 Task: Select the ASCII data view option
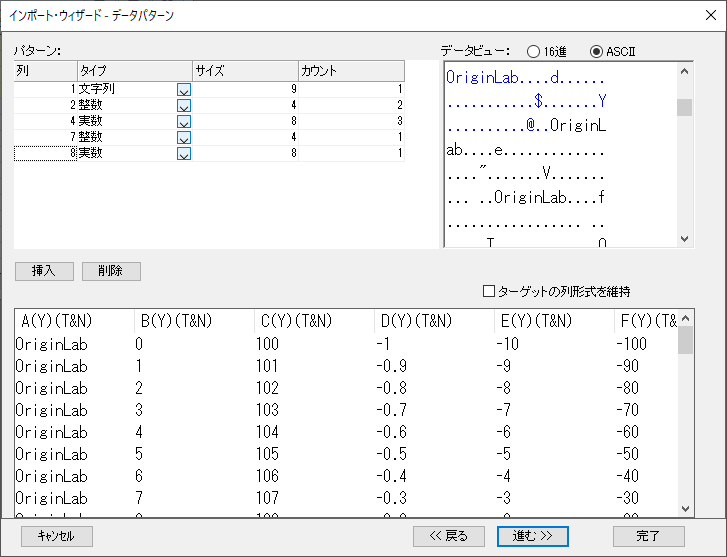(597, 51)
